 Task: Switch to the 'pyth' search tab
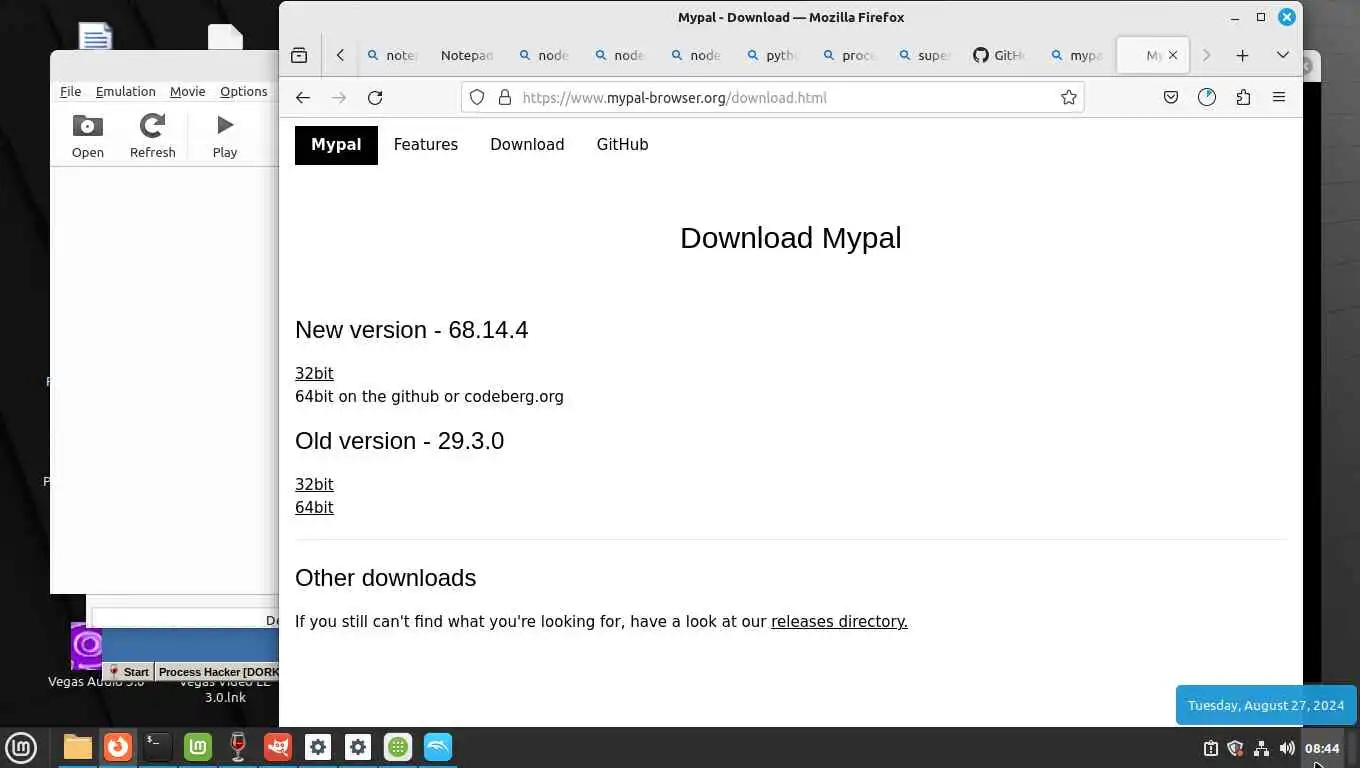point(771,56)
